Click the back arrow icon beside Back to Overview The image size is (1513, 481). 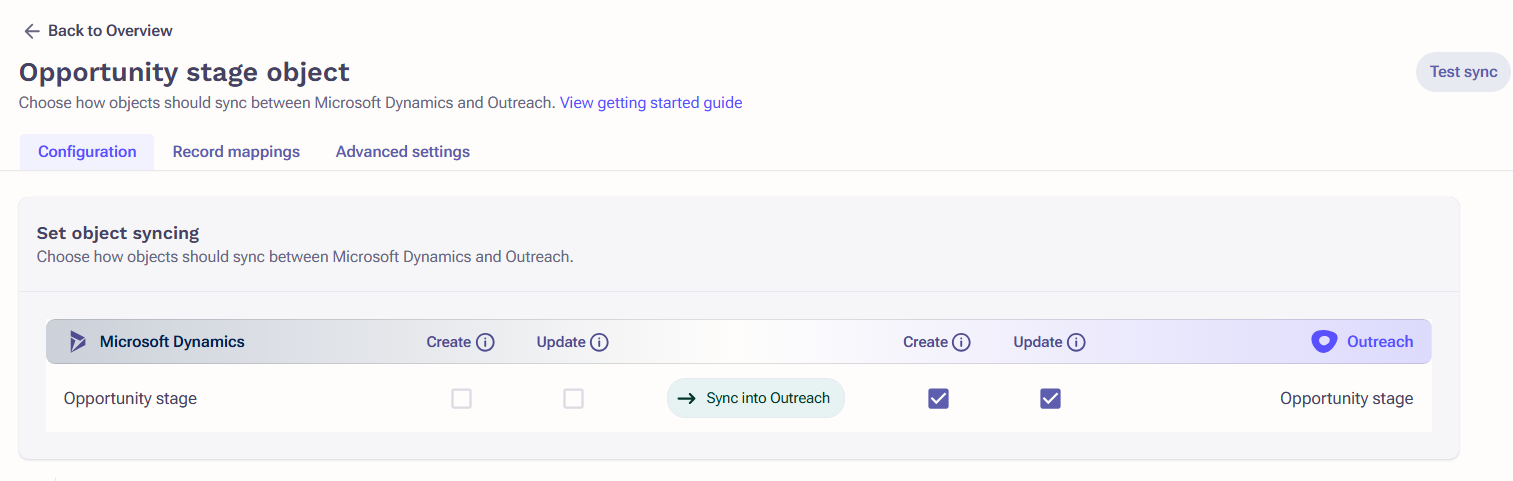pyautogui.click(x=32, y=31)
